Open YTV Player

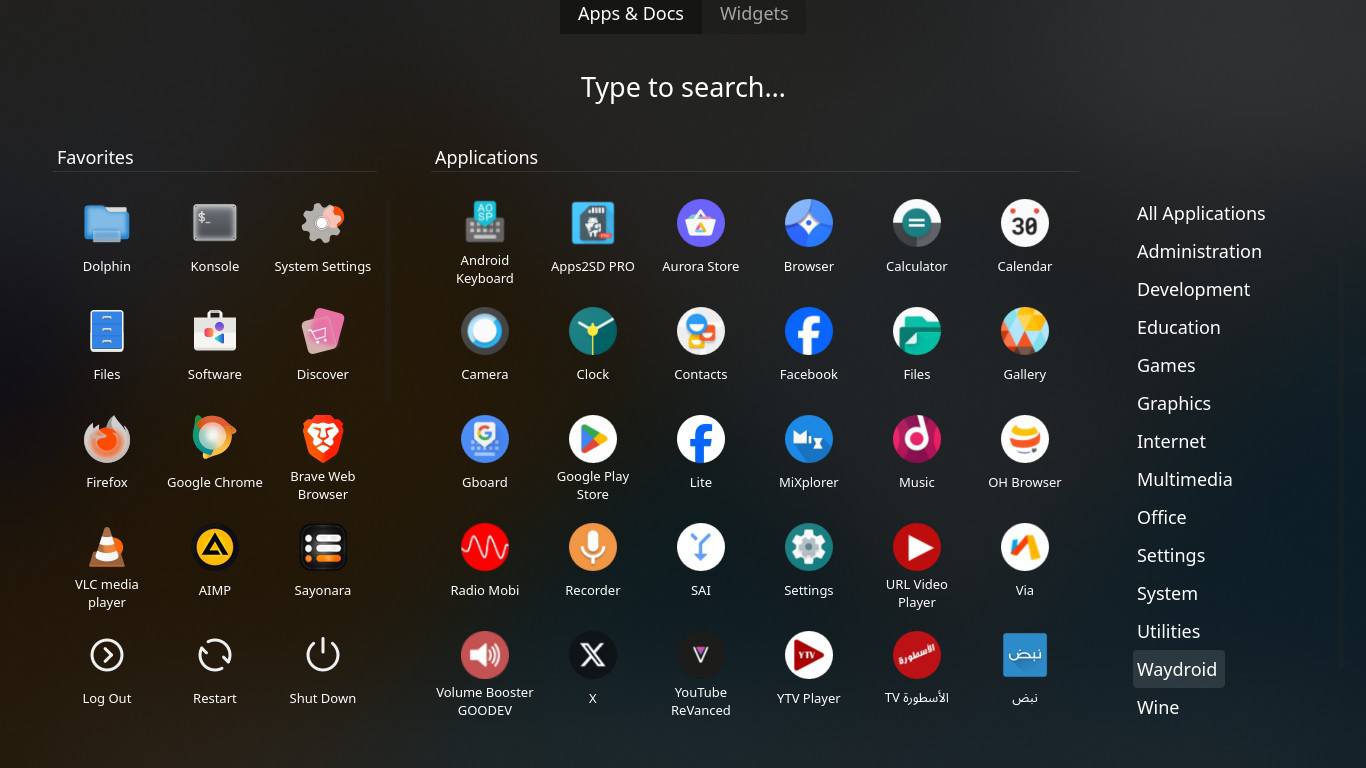pos(809,655)
